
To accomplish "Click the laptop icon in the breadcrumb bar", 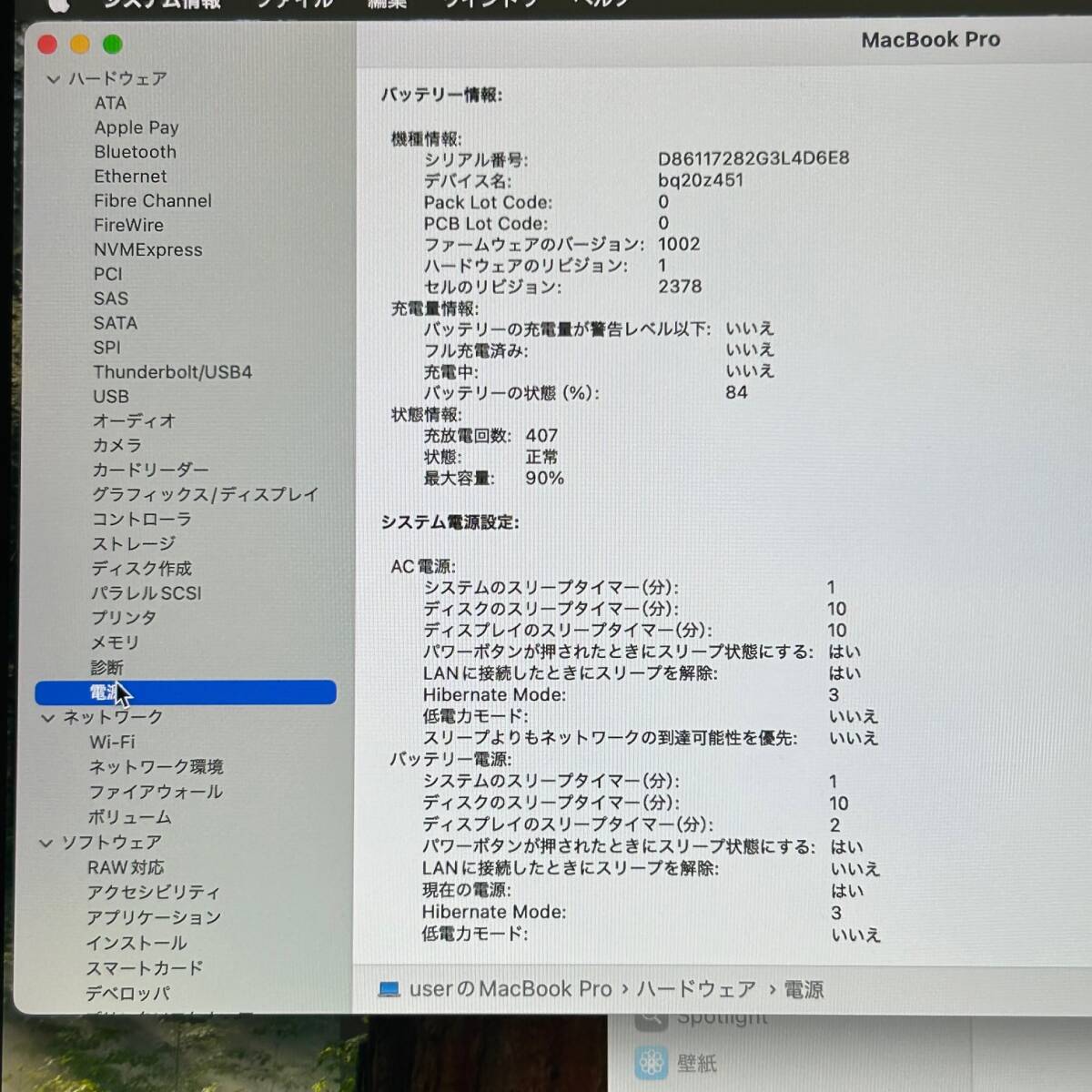I will tap(389, 988).
